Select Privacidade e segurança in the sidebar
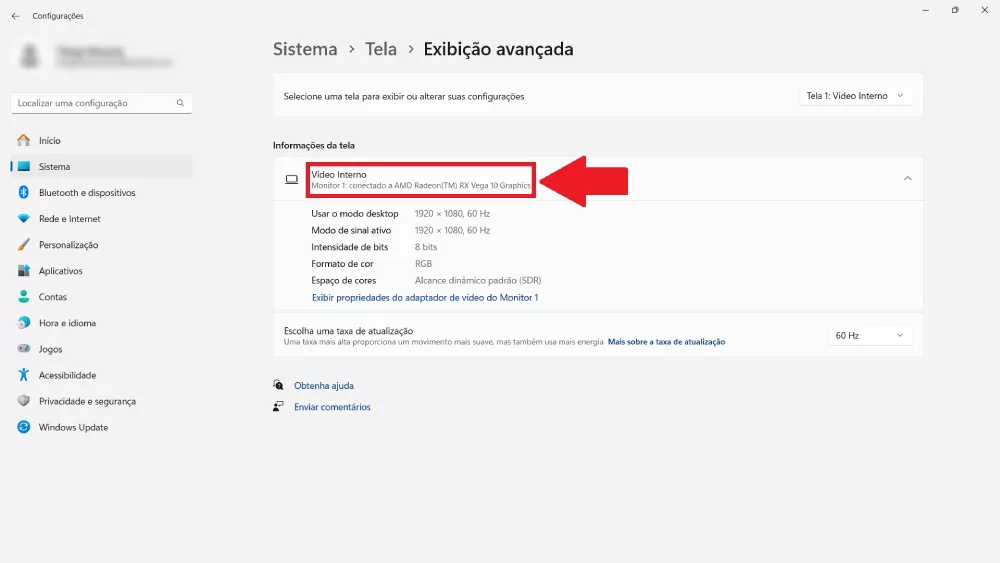 [86, 401]
